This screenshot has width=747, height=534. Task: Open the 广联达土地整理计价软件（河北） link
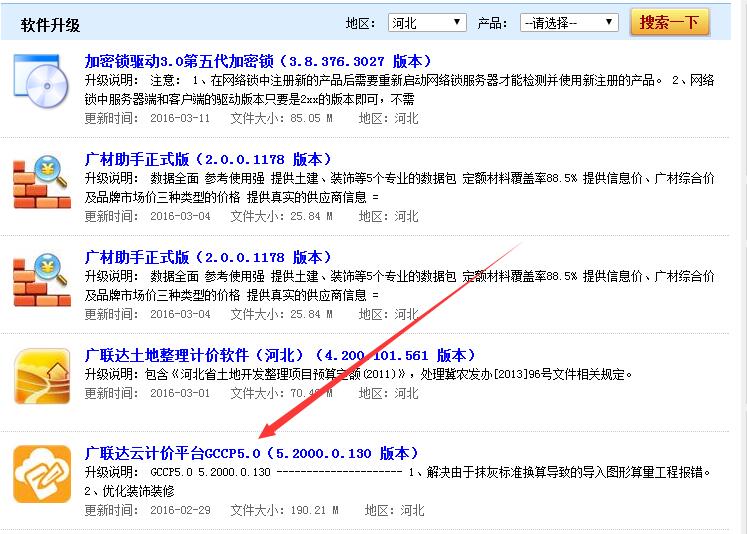tap(280, 355)
